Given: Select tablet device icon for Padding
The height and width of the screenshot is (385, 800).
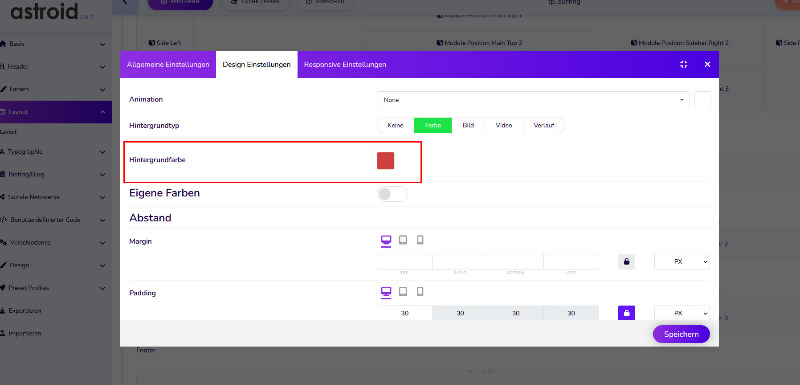Looking at the screenshot, I should tap(403, 292).
